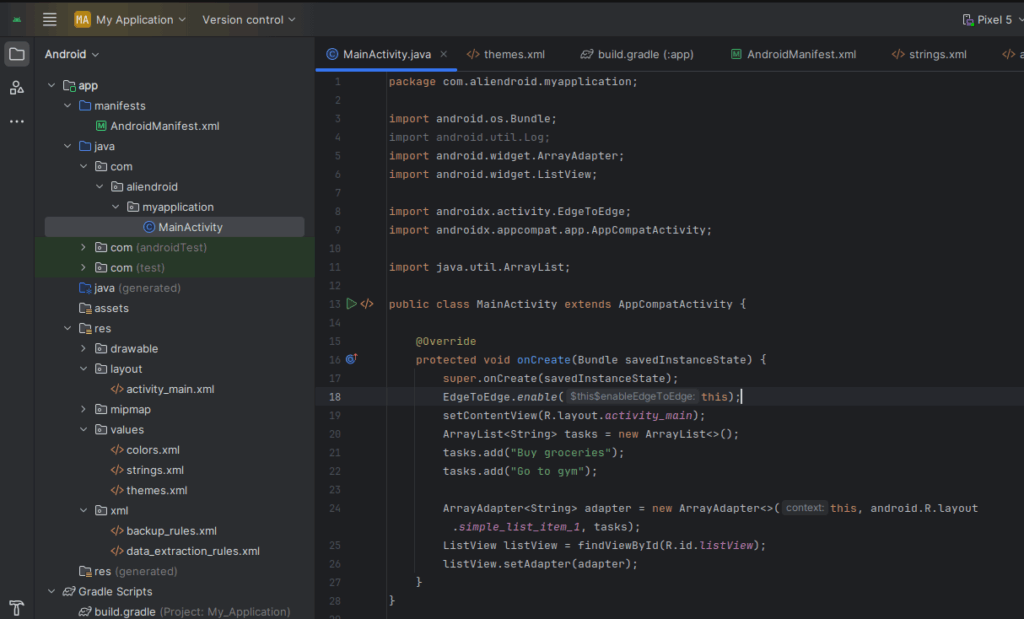Select colors.xml in the values folder
The height and width of the screenshot is (619, 1024).
(x=145, y=449)
